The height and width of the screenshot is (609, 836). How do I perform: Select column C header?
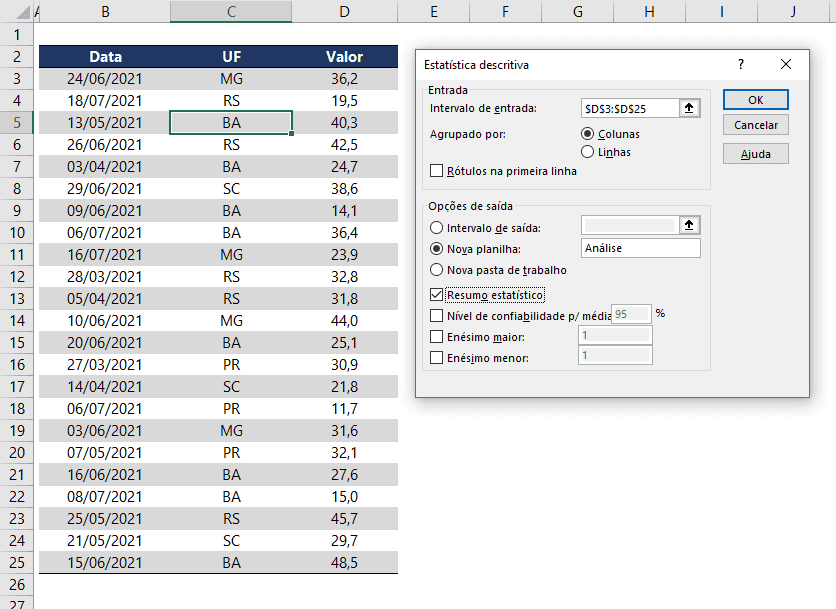click(x=231, y=11)
